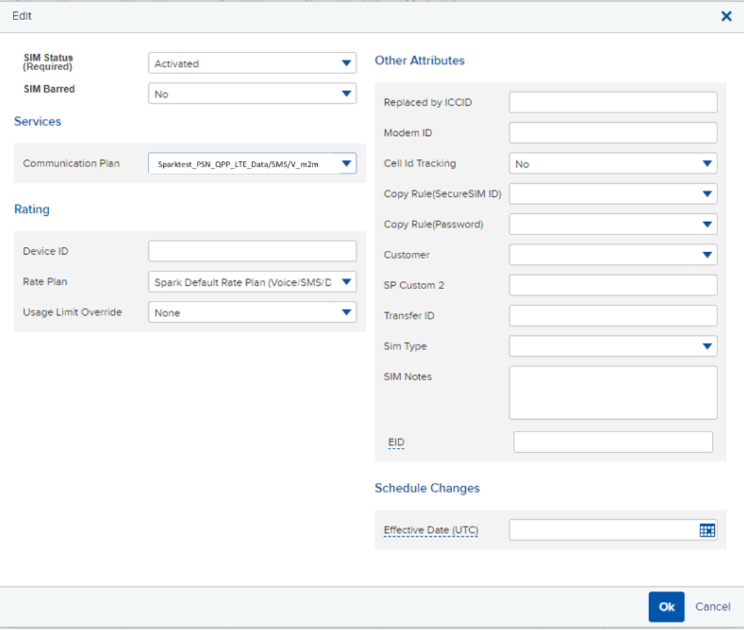Click into the Device ID field
This screenshot has height=630, width=744.
[252, 251]
